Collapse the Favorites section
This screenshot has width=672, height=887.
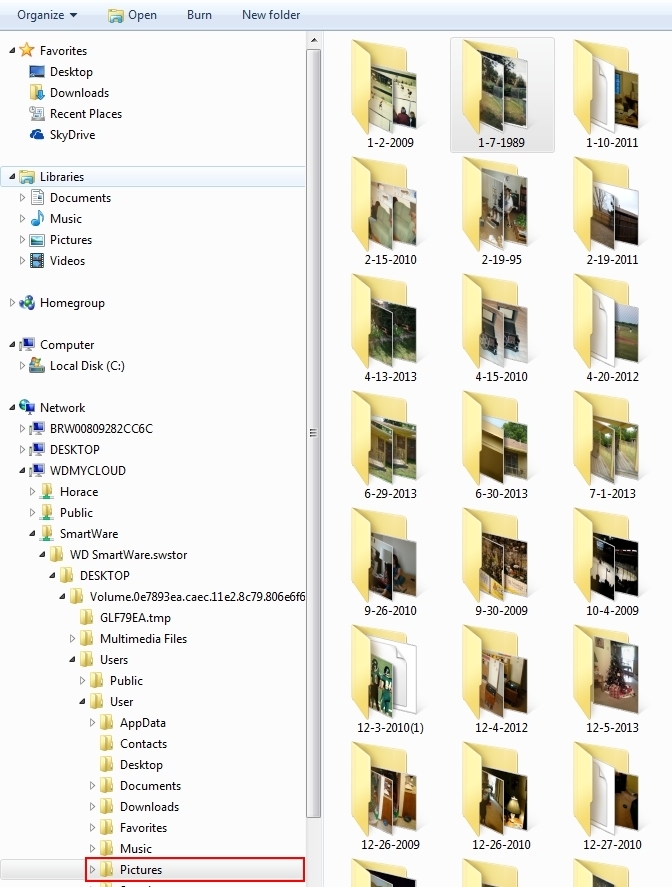pos(12,50)
